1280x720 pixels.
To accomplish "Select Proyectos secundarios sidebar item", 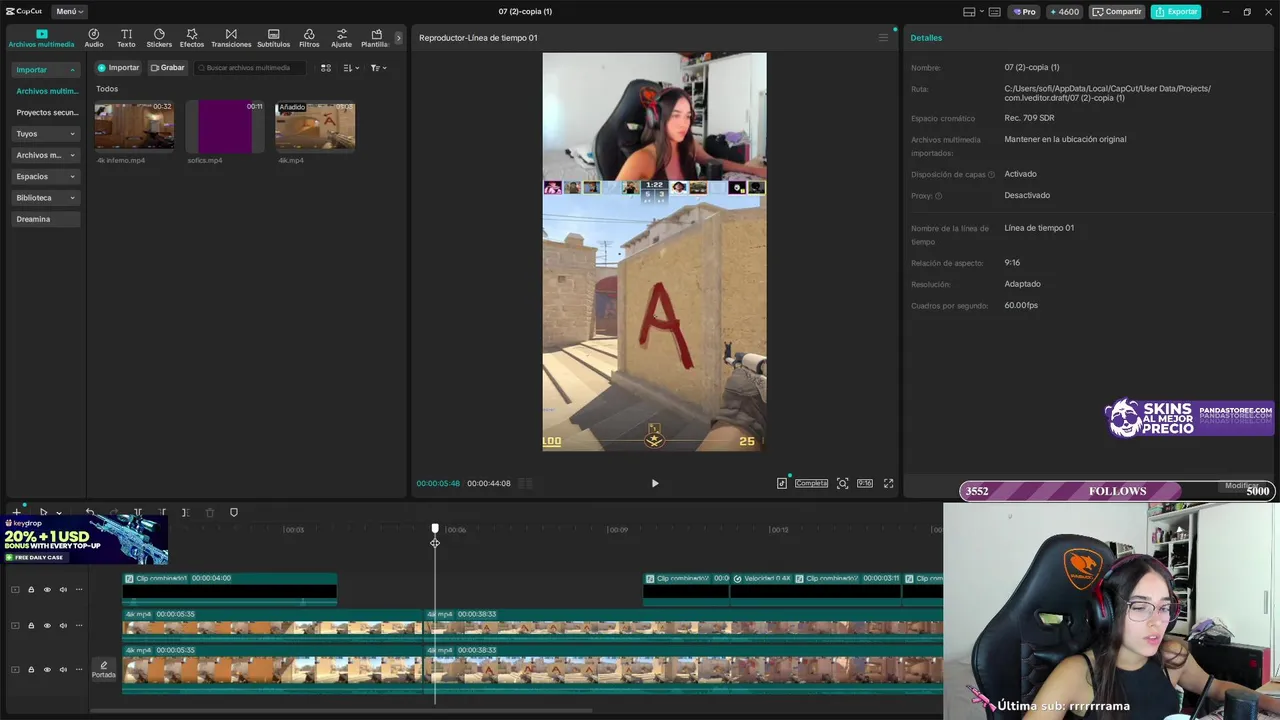I will point(46,113).
